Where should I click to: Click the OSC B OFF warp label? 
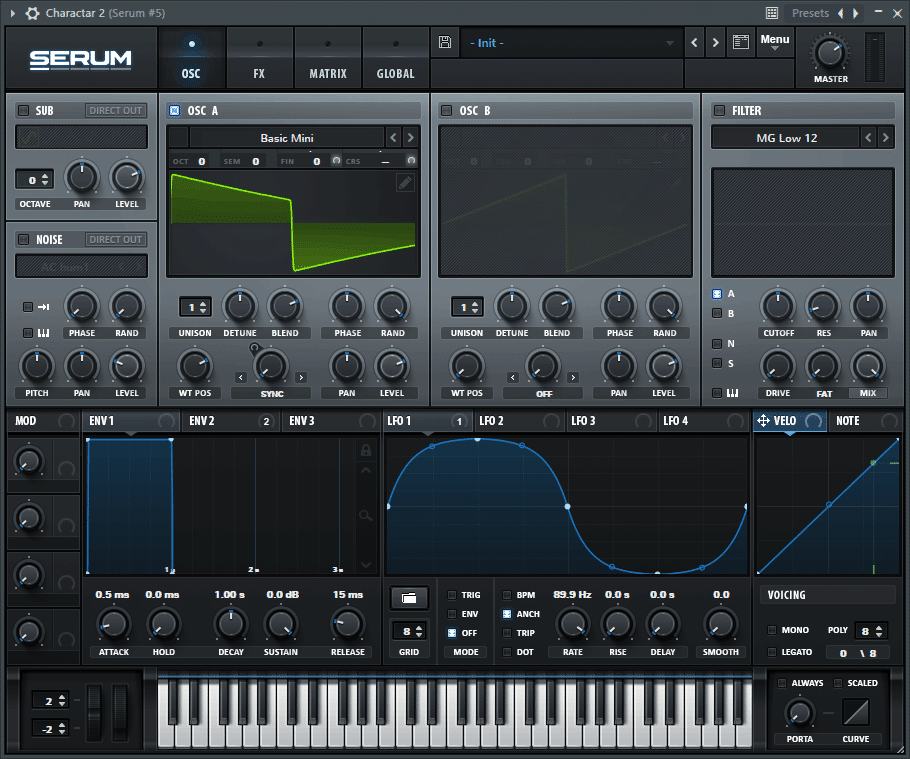click(x=543, y=393)
